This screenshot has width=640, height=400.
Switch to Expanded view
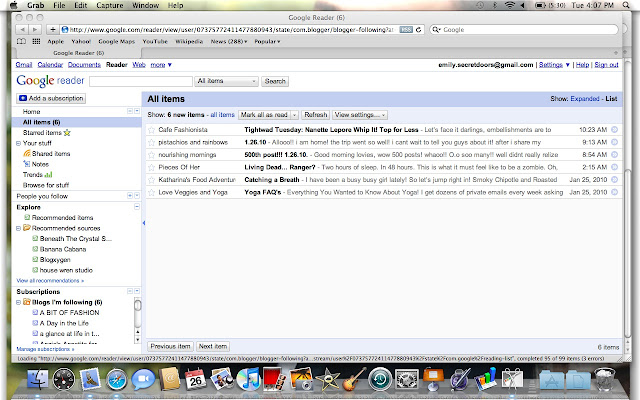[585, 99]
